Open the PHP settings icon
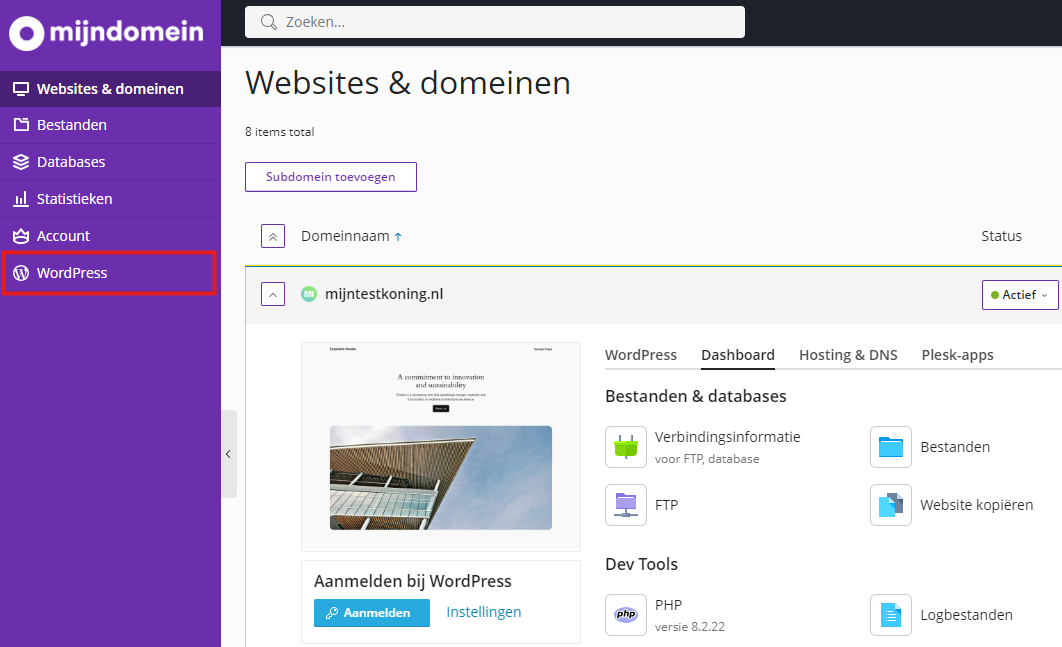This screenshot has width=1062, height=647. tap(626, 614)
